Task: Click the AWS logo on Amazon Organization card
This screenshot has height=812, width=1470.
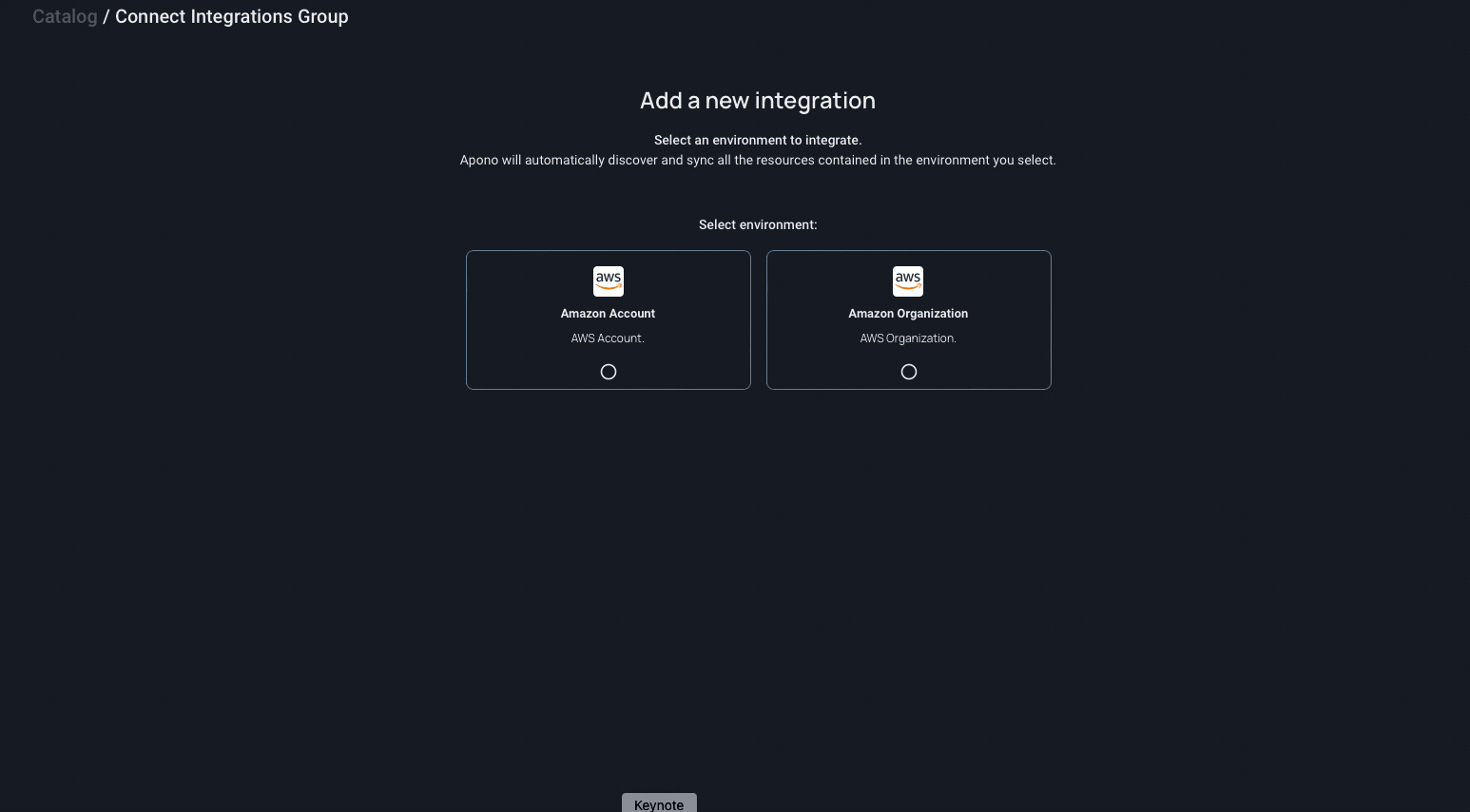Action: [x=908, y=281]
